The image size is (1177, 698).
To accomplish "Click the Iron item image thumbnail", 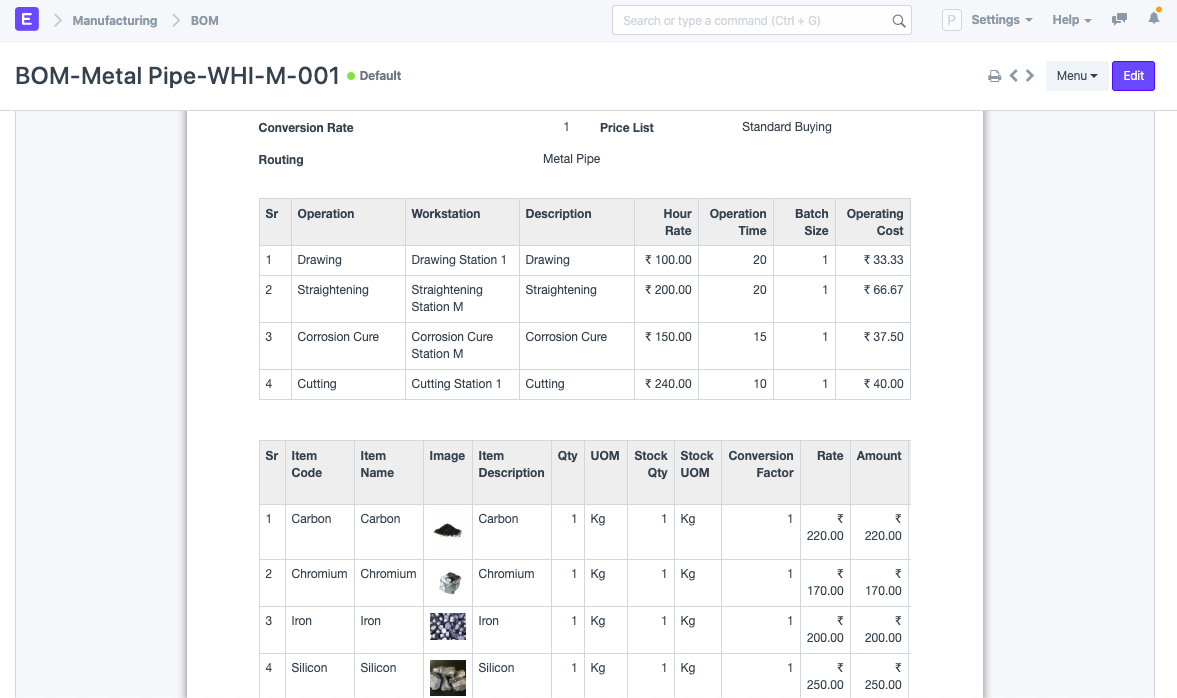I will point(447,626).
